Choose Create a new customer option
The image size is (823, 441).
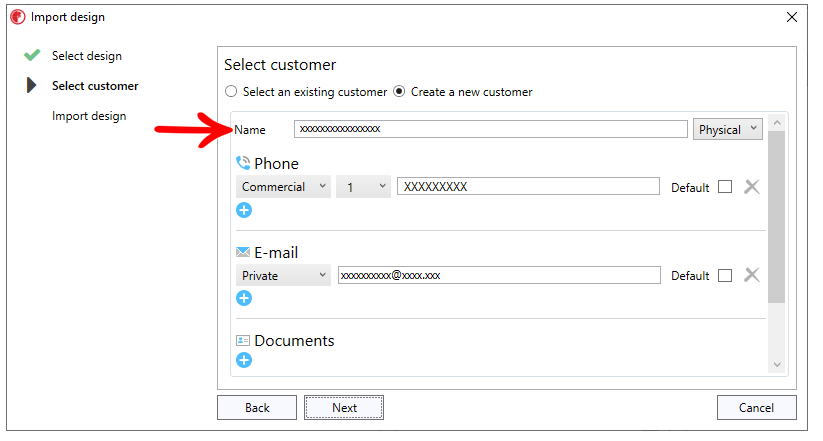[399, 91]
